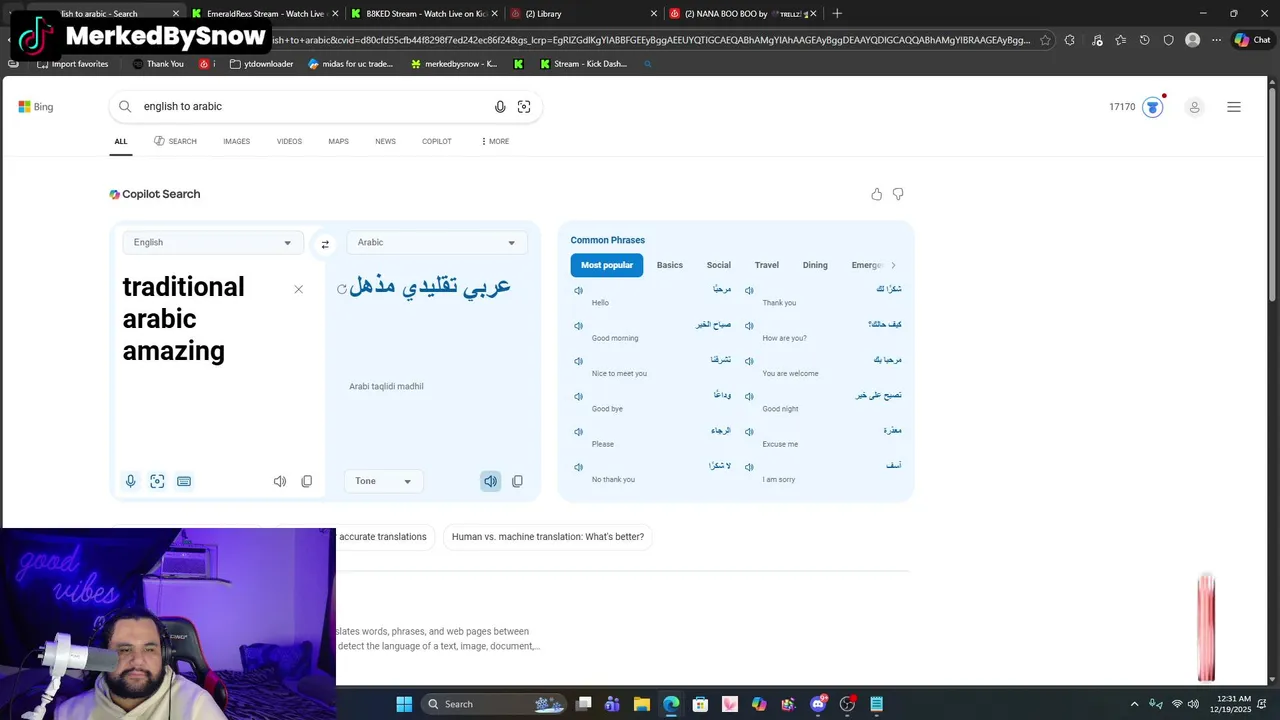Viewport: 1280px width, 720px height.
Task: Open Discord from the Windows taskbar
Action: pyautogui.click(x=818, y=704)
